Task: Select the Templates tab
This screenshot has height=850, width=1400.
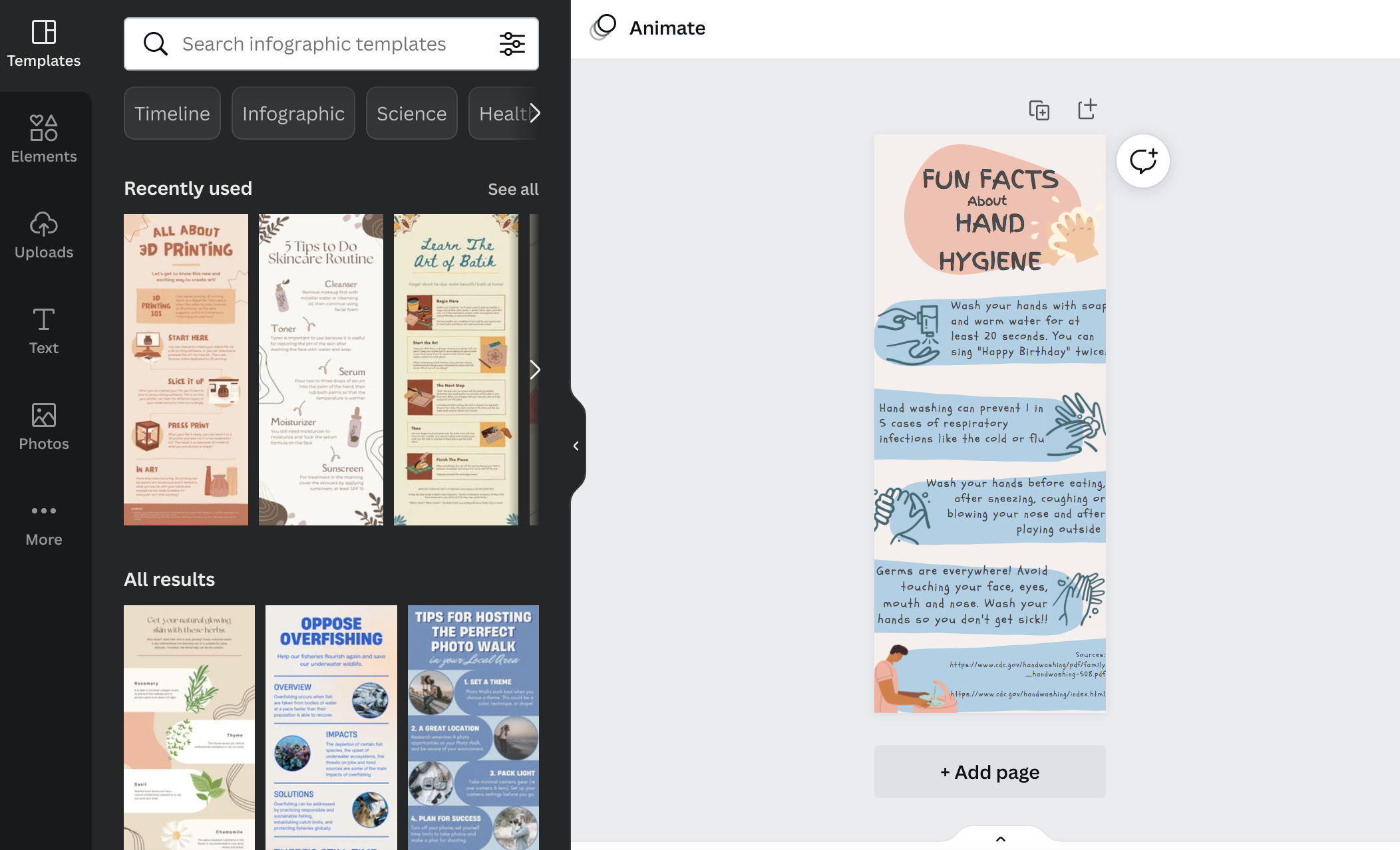Action: pos(44,43)
